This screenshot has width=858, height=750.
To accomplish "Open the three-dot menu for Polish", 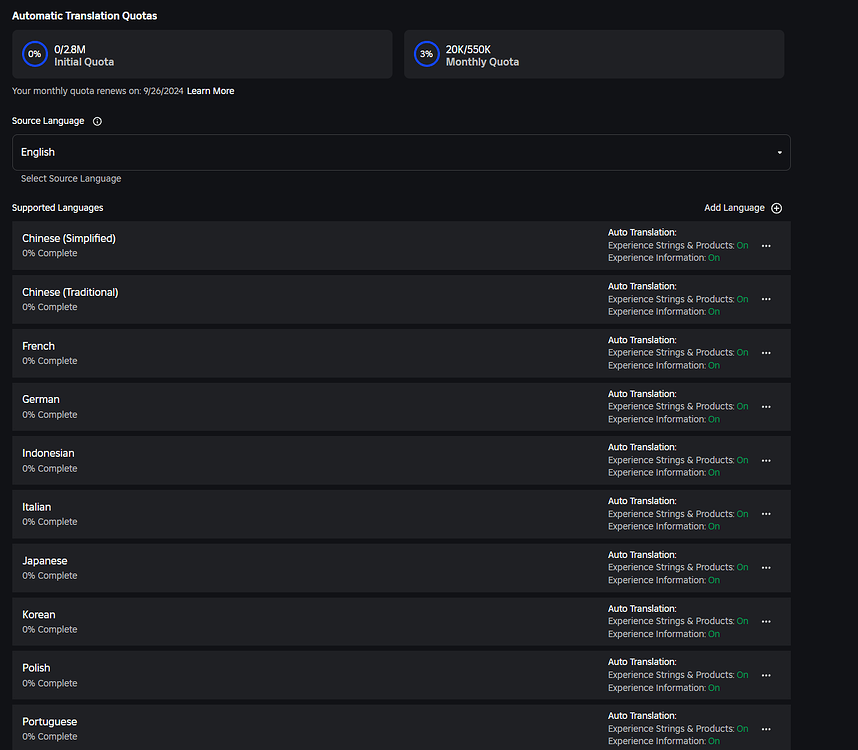I will (766, 675).
